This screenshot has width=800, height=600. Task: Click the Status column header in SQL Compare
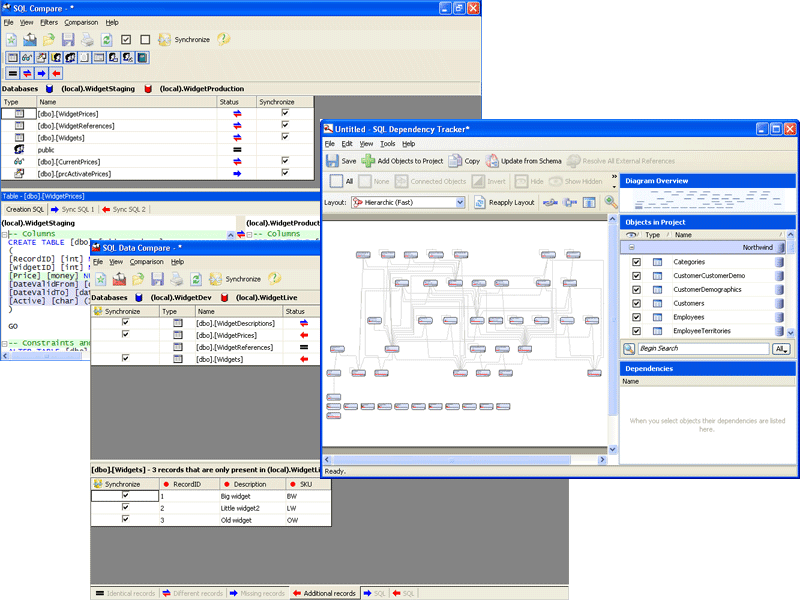tap(236, 102)
